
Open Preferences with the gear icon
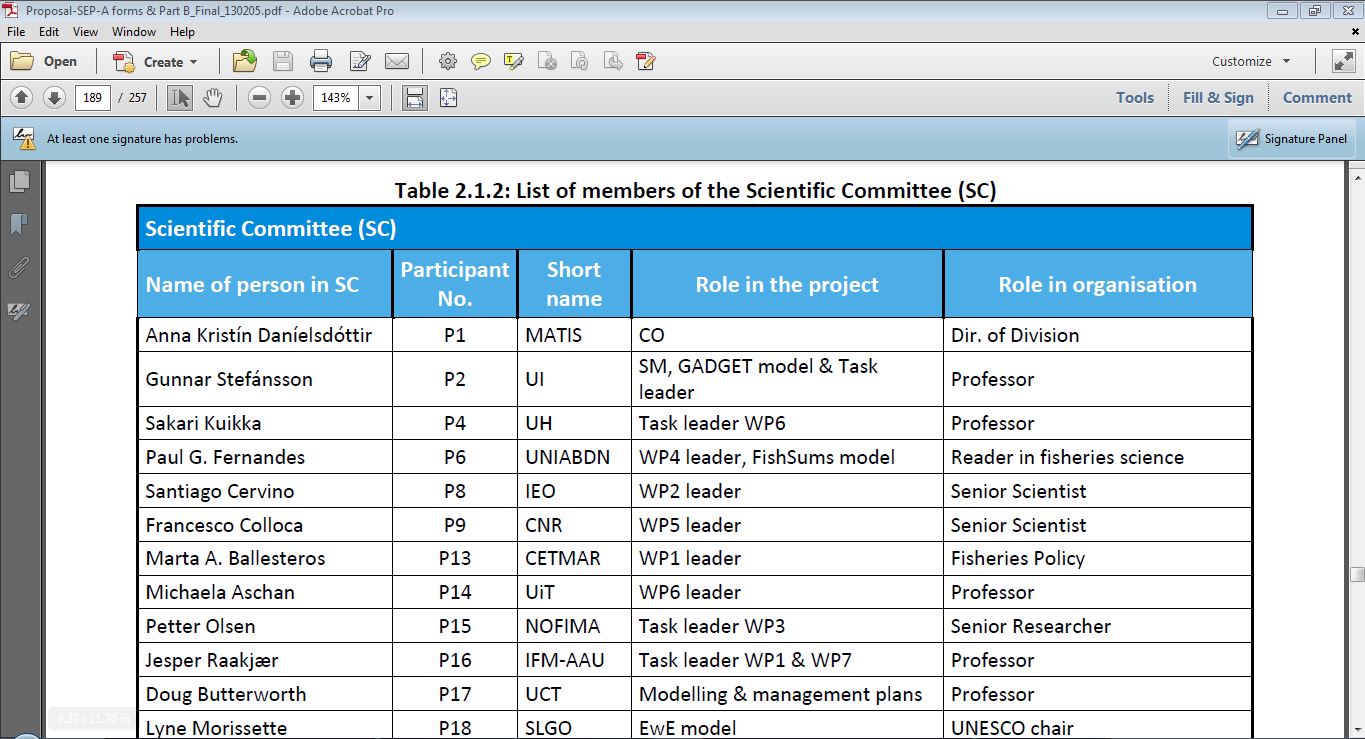point(447,61)
